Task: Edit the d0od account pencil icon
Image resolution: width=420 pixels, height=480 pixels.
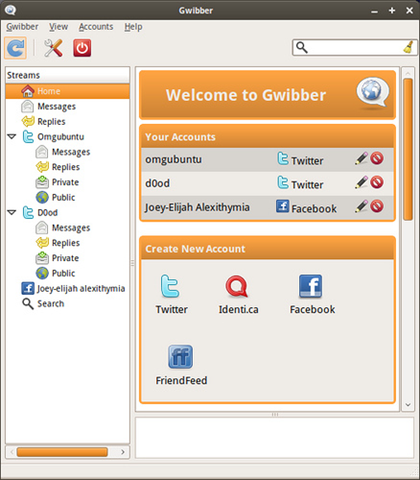Action: 361,182
